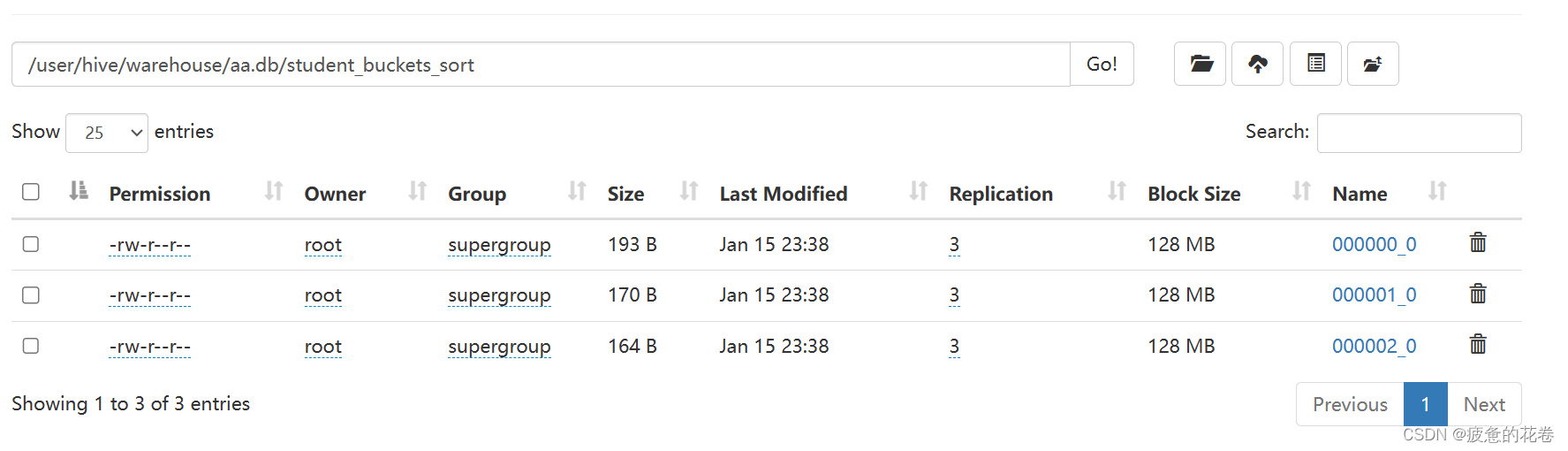Screen dimensions: 1568x451
Task: Go to page 1 in pagination
Action: coord(1425,404)
